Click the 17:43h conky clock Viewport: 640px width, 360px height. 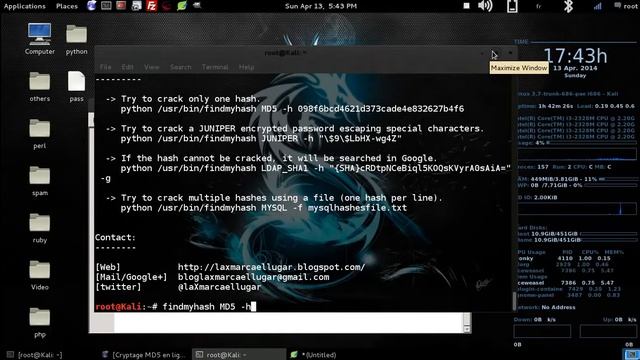575,56
